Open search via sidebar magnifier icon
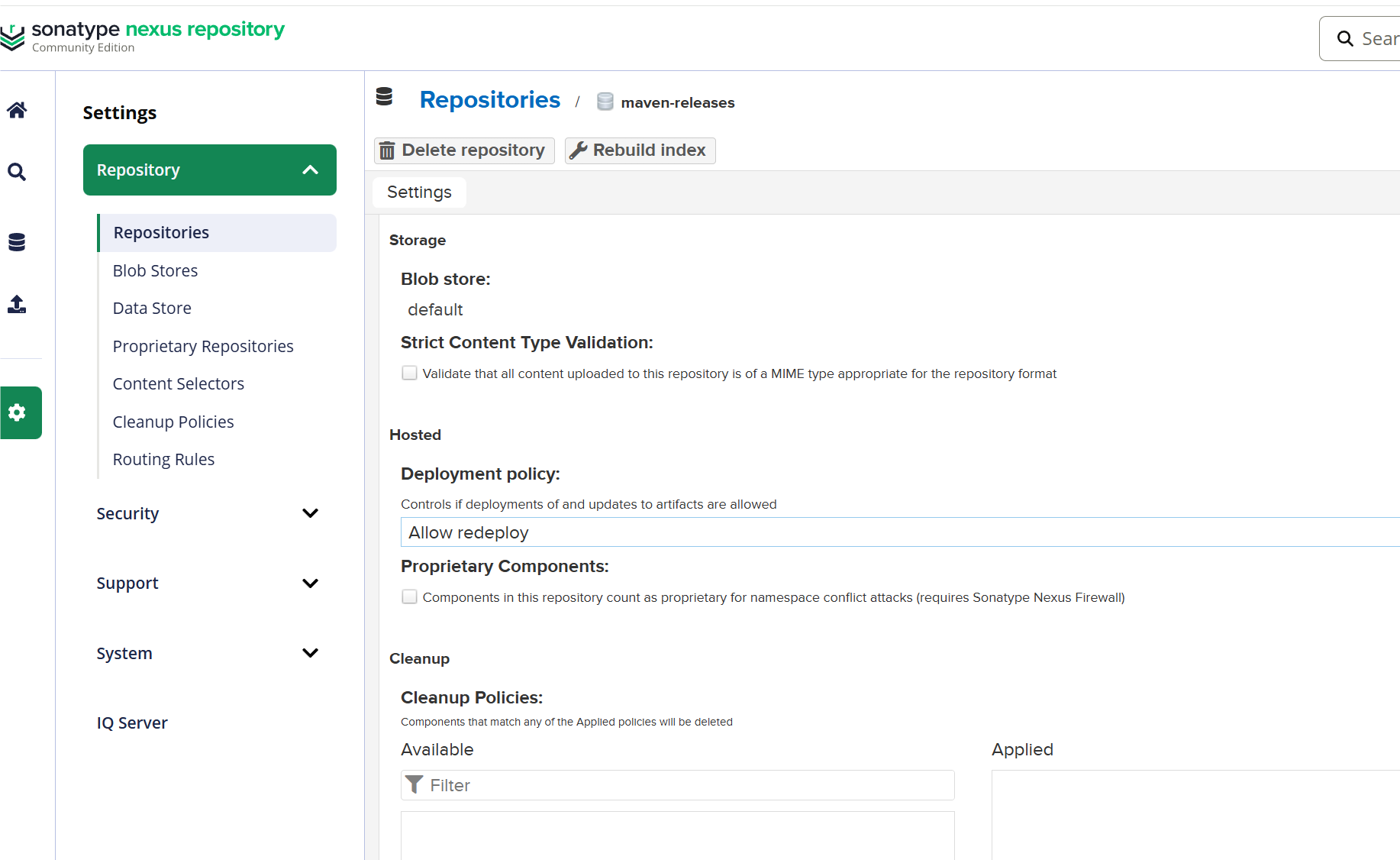 point(17,172)
